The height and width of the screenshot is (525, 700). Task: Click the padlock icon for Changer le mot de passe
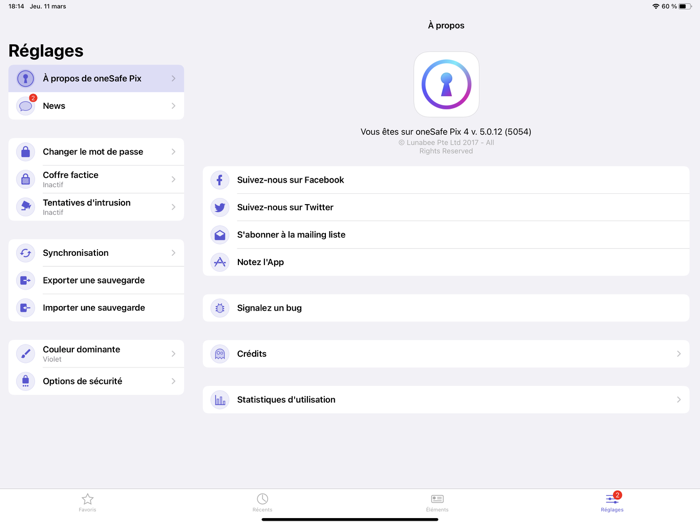coord(25,152)
